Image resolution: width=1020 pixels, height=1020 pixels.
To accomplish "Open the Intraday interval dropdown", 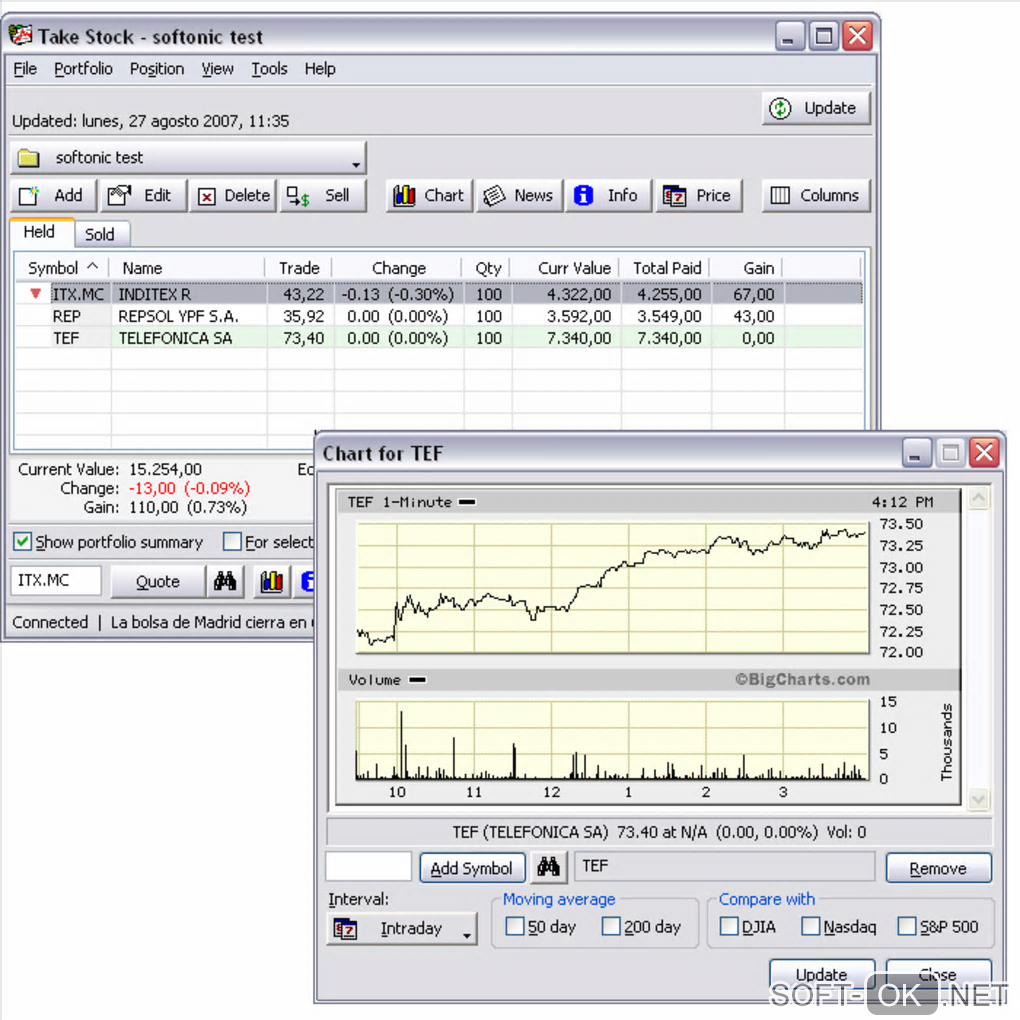I will click(x=401, y=929).
